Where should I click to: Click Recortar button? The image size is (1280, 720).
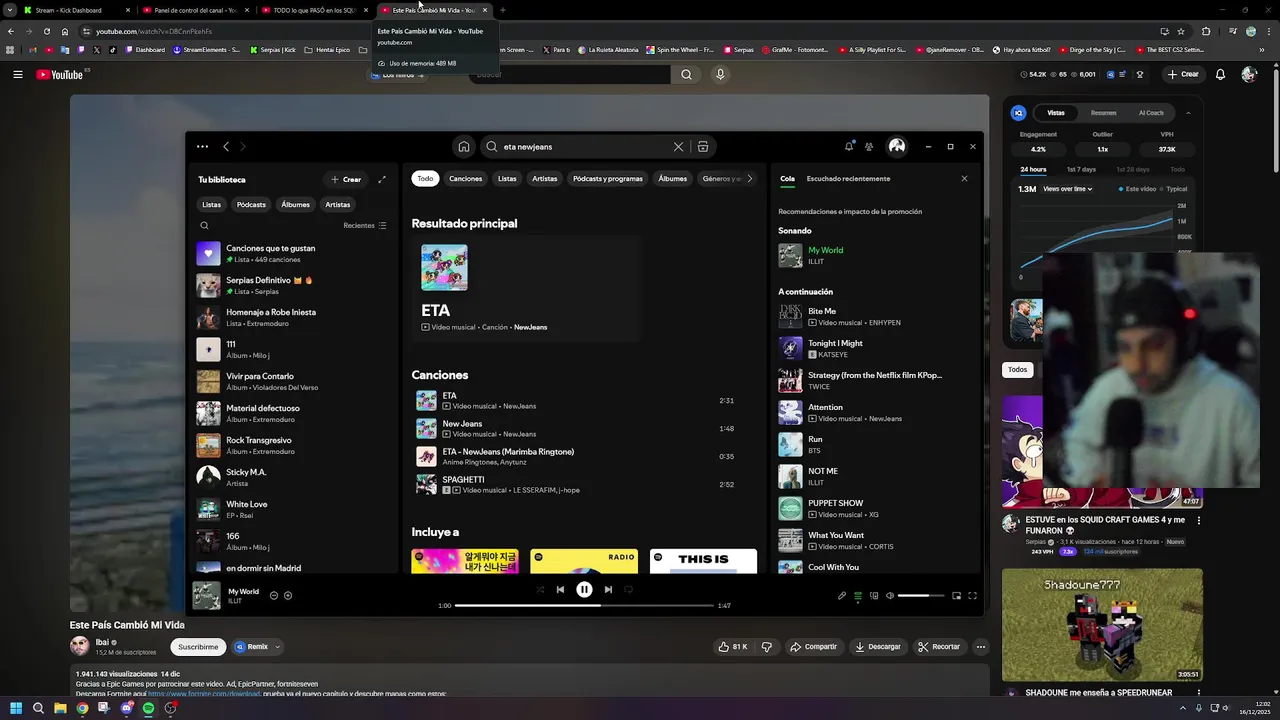(939, 647)
